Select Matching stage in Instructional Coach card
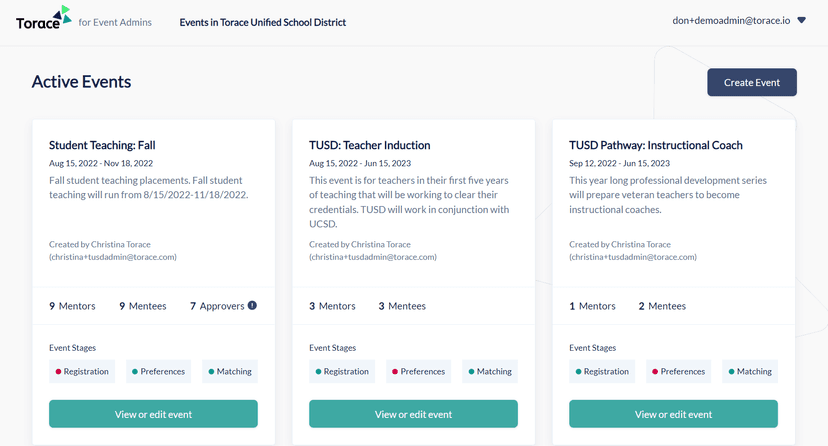 click(x=750, y=372)
